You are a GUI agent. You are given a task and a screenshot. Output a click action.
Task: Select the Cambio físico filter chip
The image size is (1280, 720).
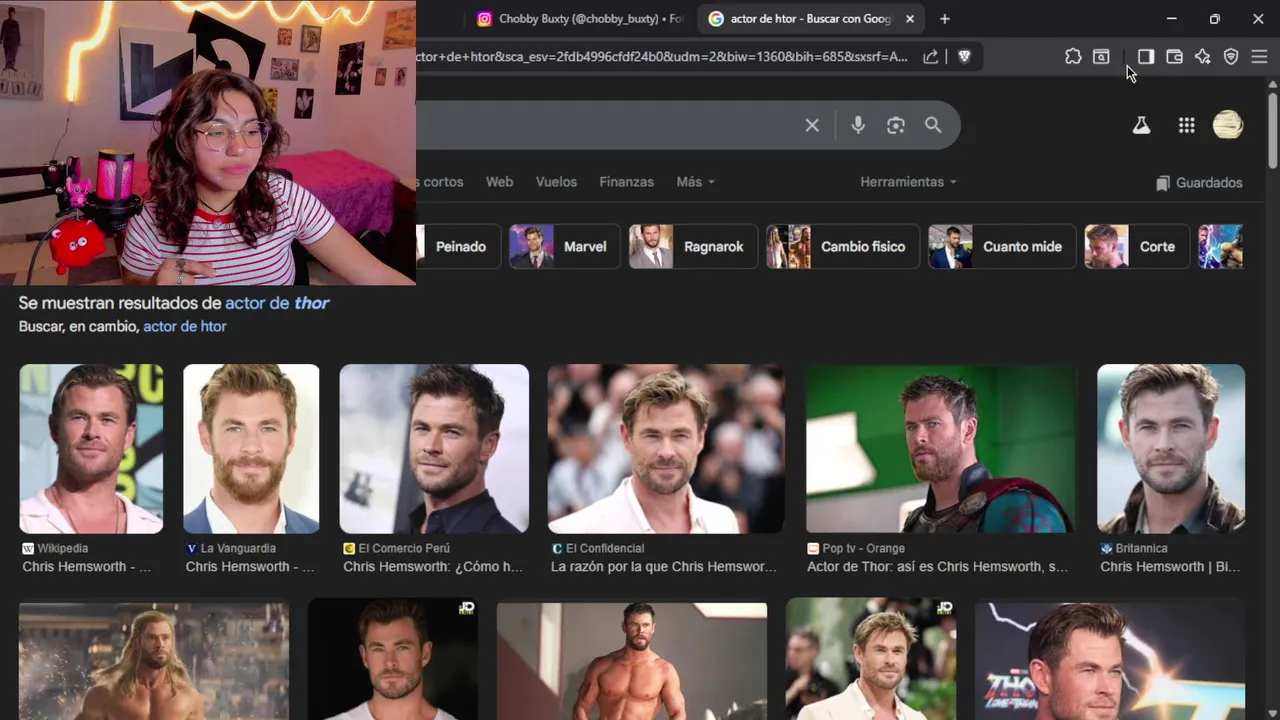tap(842, 247)
